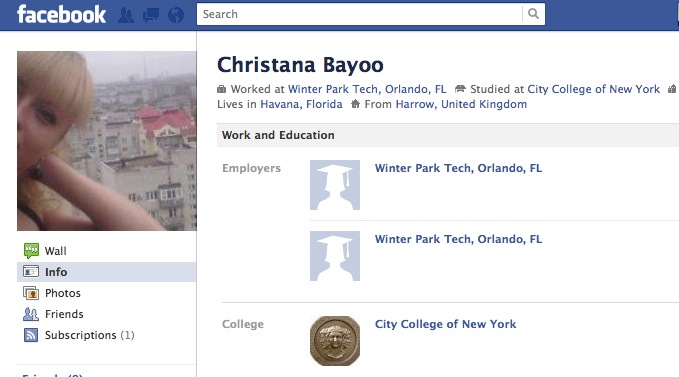Open the messages icon in header

(x=151, y=15)
